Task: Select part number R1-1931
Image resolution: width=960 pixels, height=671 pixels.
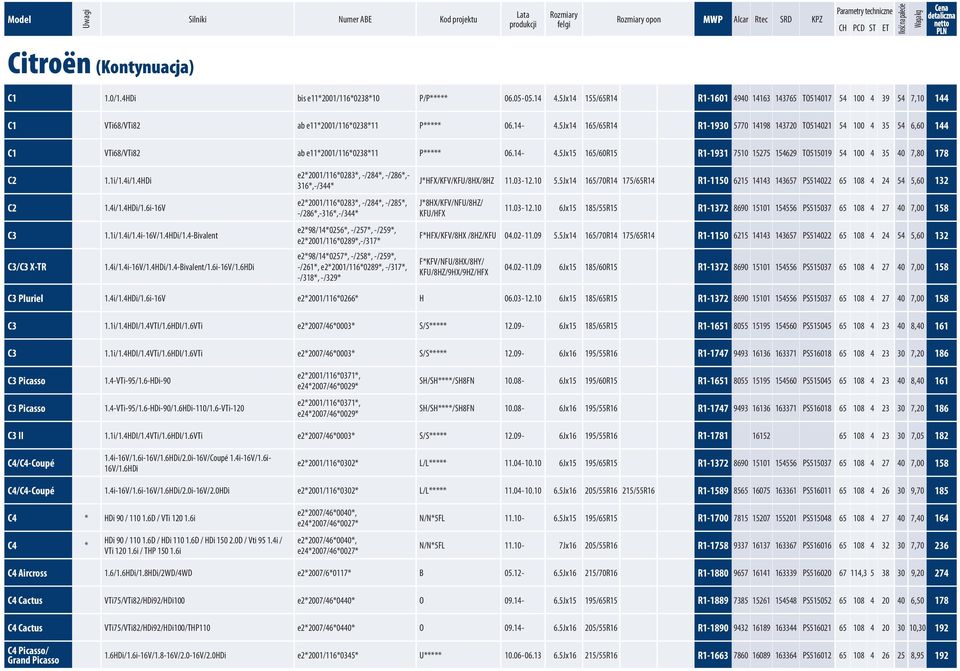Action: point(713,153)
